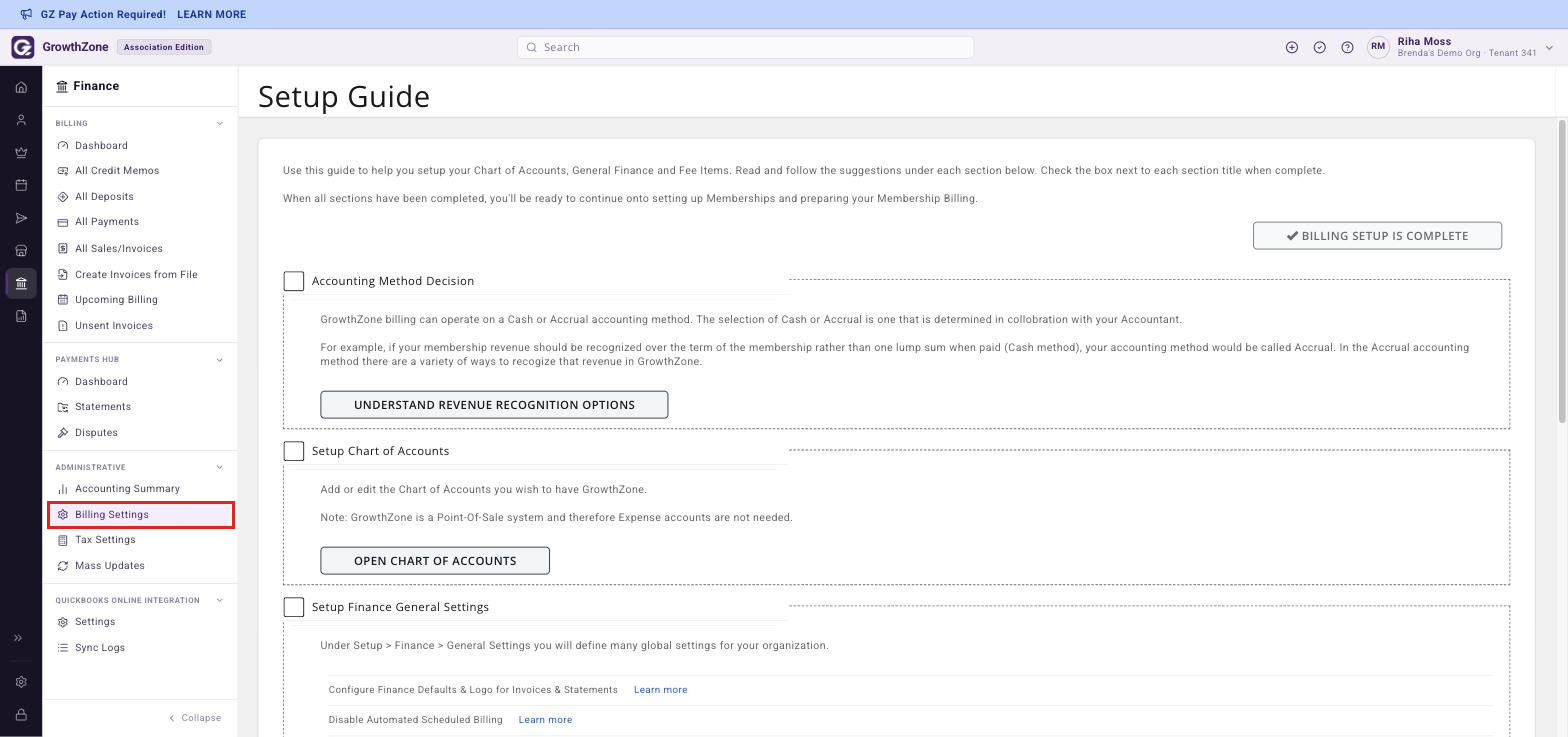Open the report document icon in the rail

pos(21,316)
